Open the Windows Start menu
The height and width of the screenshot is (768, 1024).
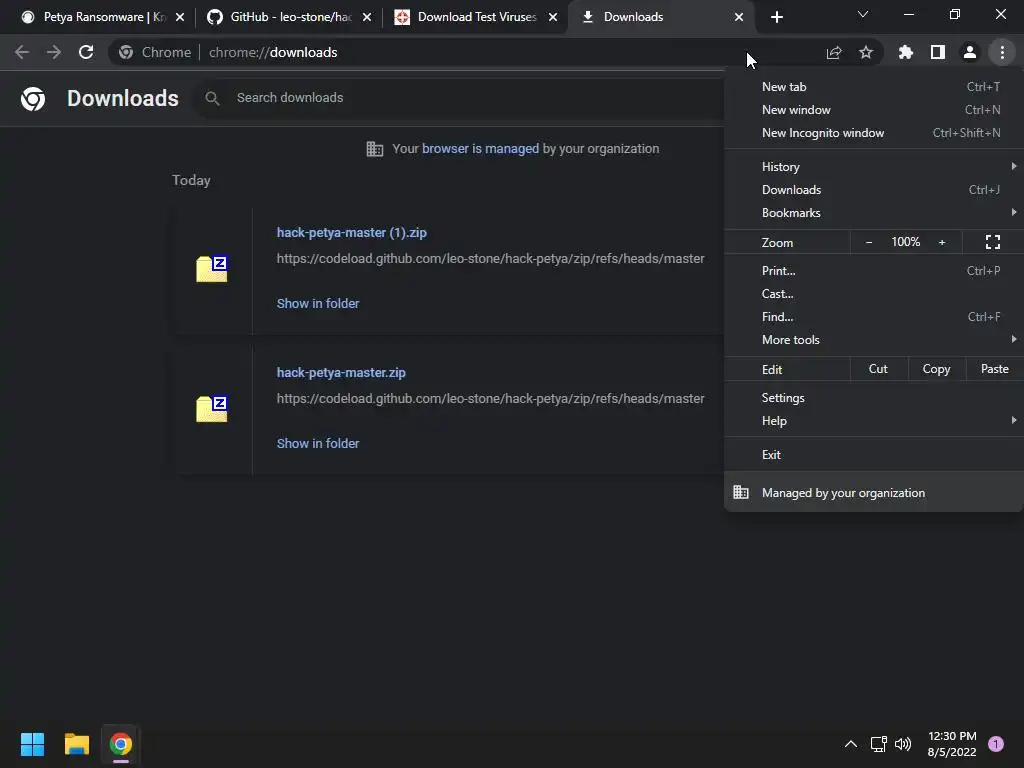[x=33, y=744]
